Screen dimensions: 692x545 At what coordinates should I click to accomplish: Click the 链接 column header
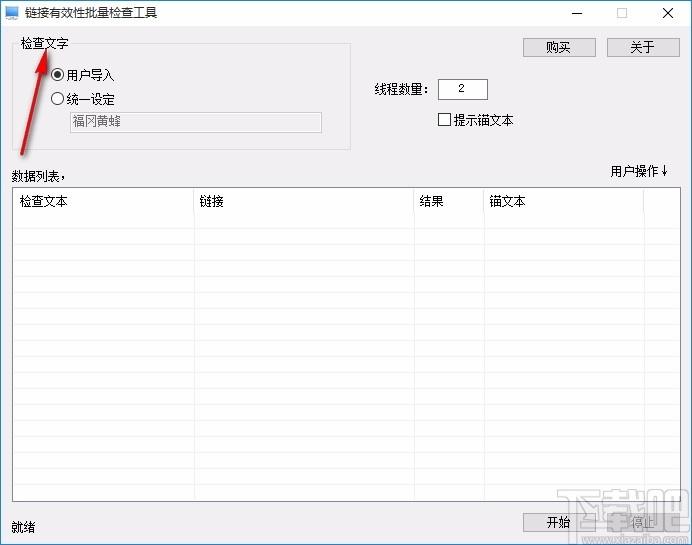[304, 202]
